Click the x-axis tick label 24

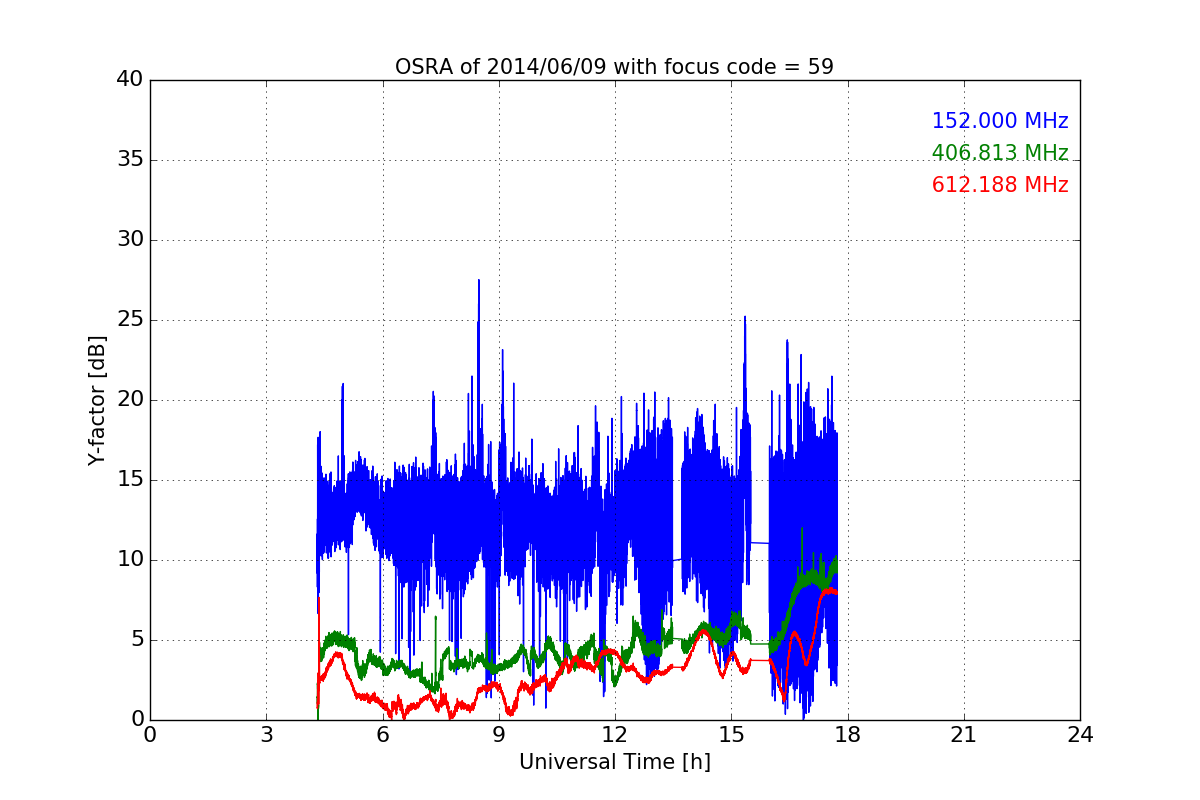point(1080,735)
